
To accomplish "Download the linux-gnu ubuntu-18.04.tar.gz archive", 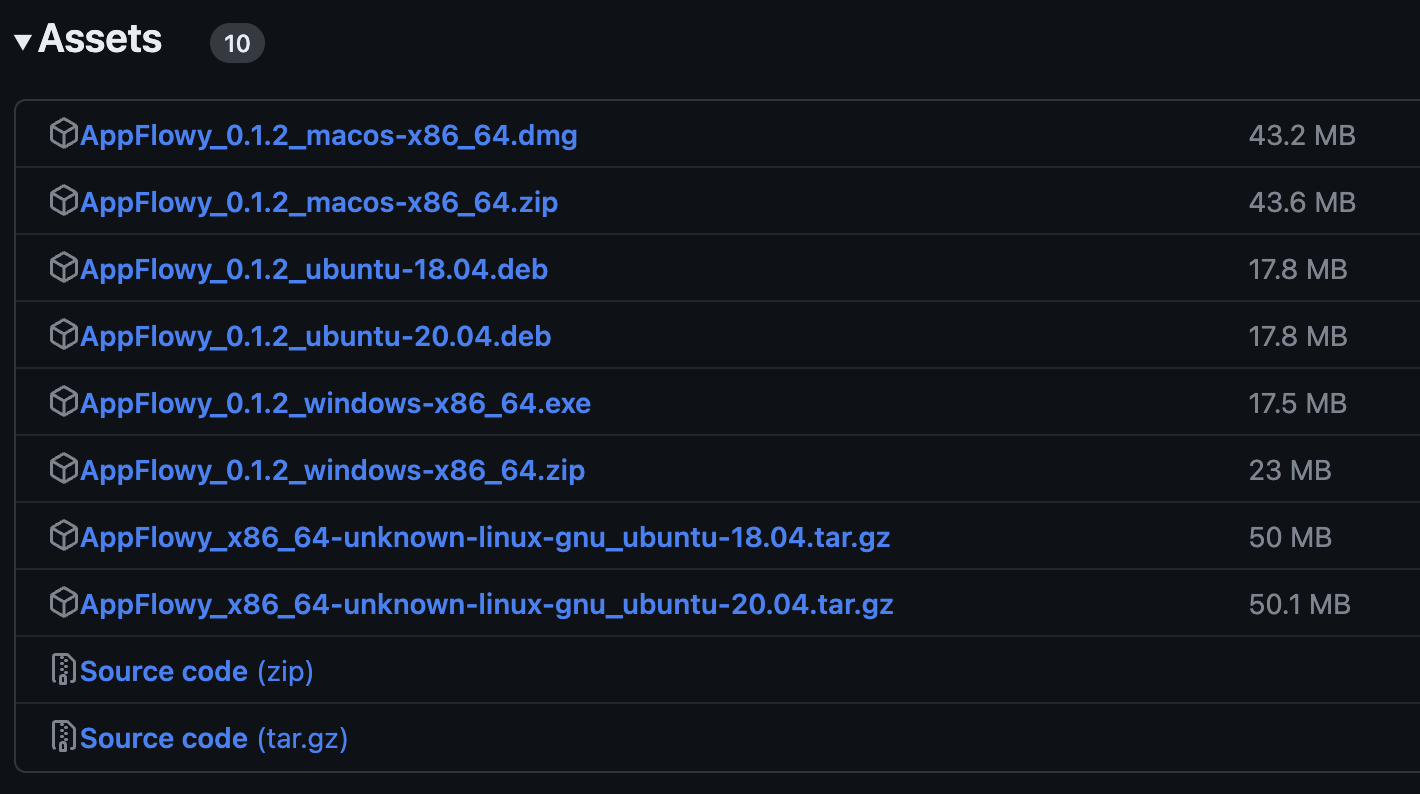I will point(485,537).
